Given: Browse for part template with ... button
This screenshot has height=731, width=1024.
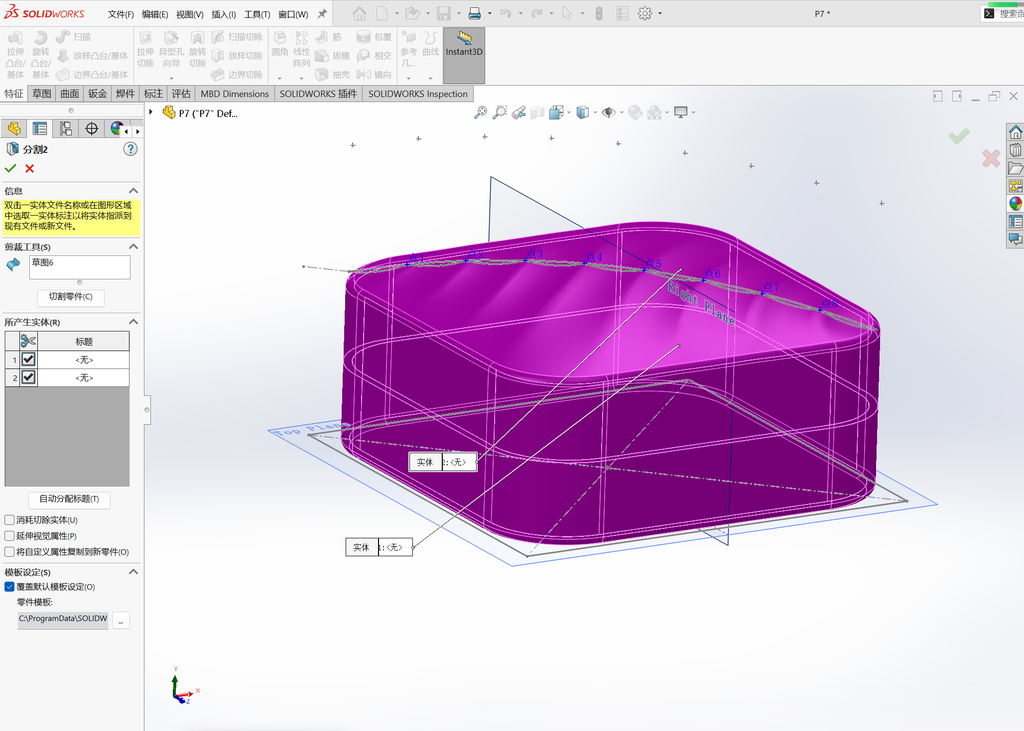Looking at the screenshot, I should pos(121,620).
